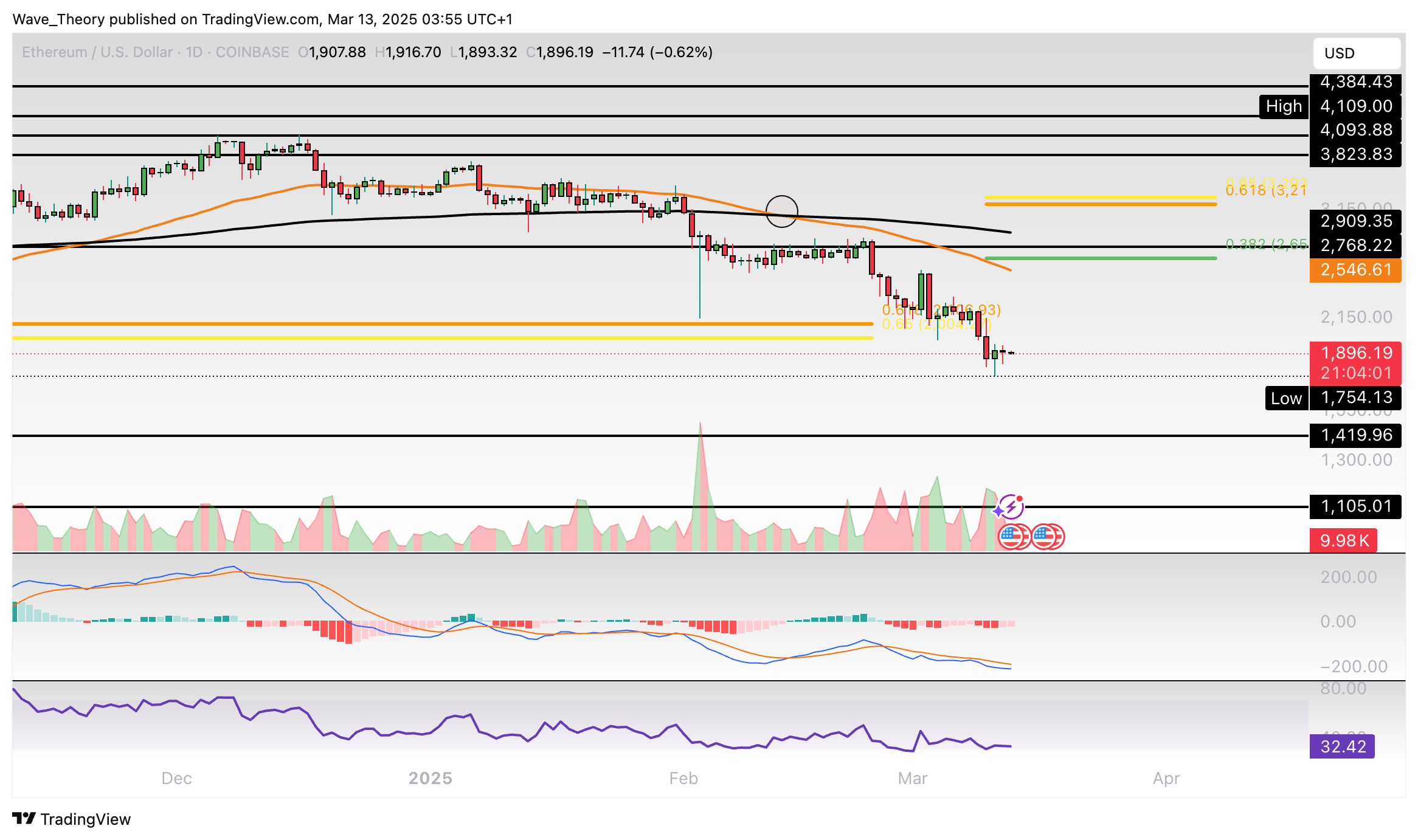Image resolution: width=1418 pixels, height=840 pixels.
Task: Click the purple lightning latest-news icon
Action: coord(1011,506)
